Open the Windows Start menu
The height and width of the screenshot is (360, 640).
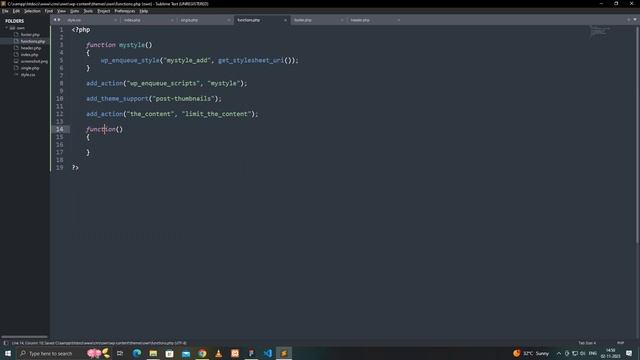(x=8, y=353)
